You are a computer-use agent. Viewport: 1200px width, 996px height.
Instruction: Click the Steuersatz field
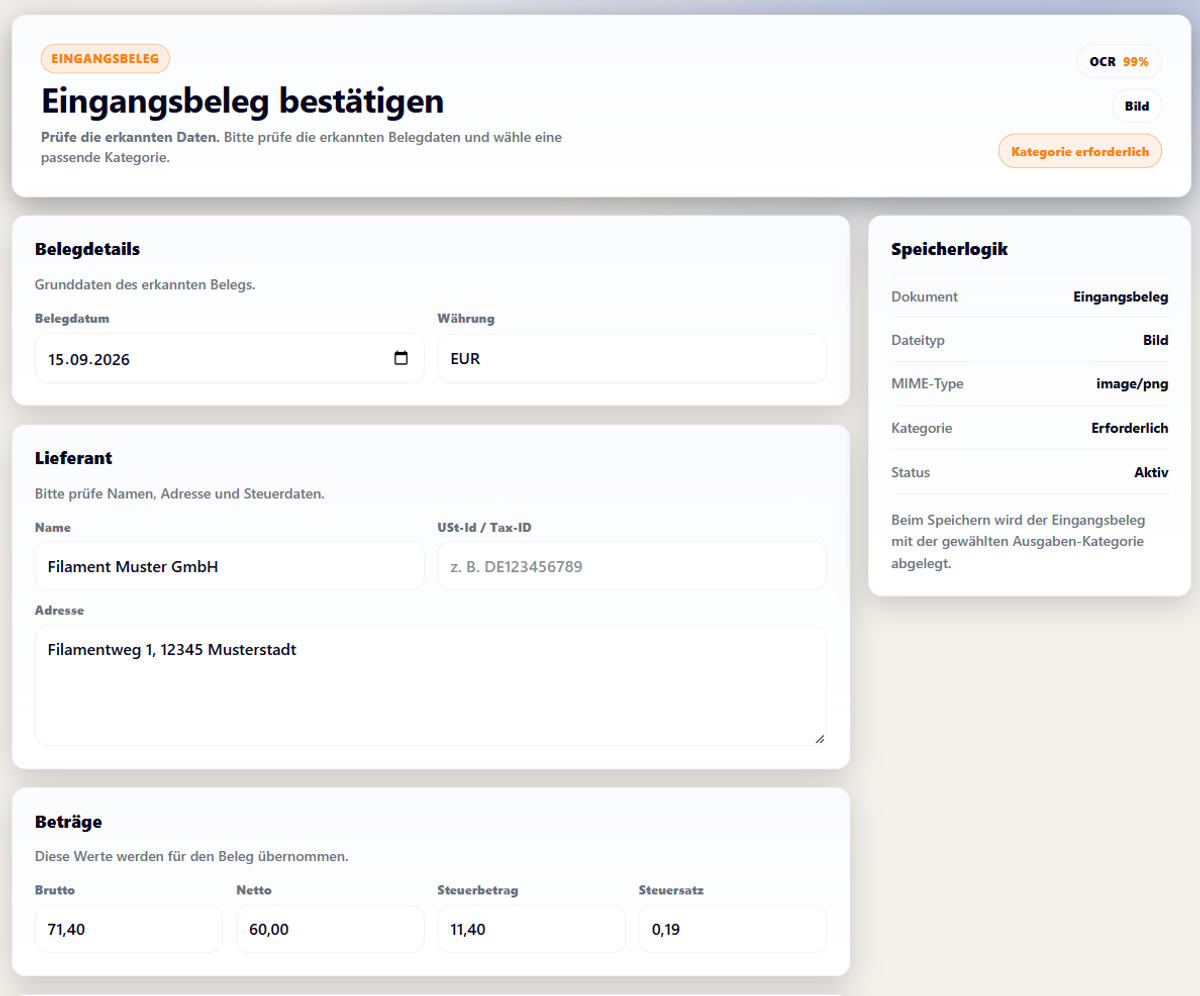tap(733, 929)
